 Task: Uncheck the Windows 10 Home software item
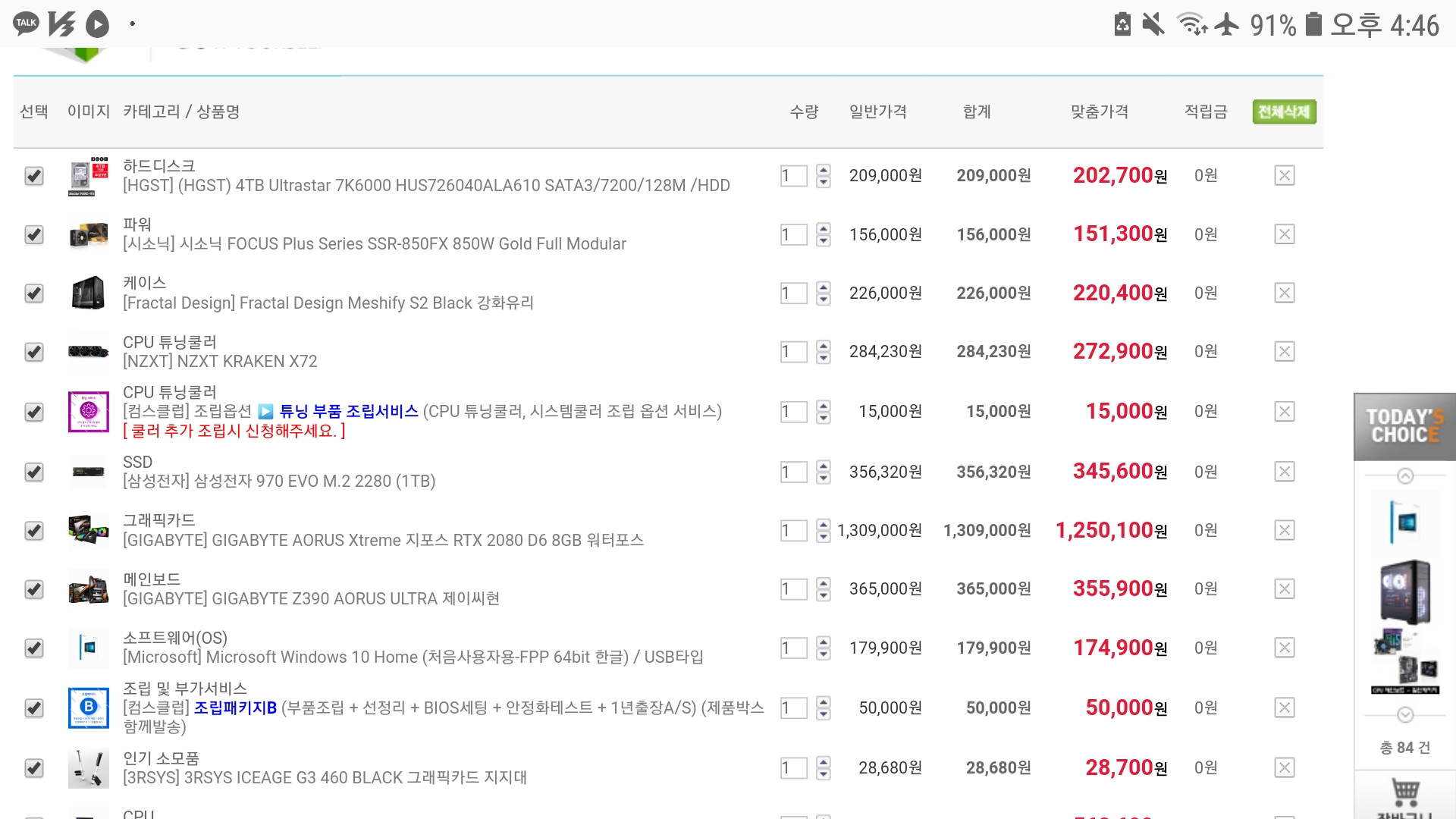tap(34, 648)
